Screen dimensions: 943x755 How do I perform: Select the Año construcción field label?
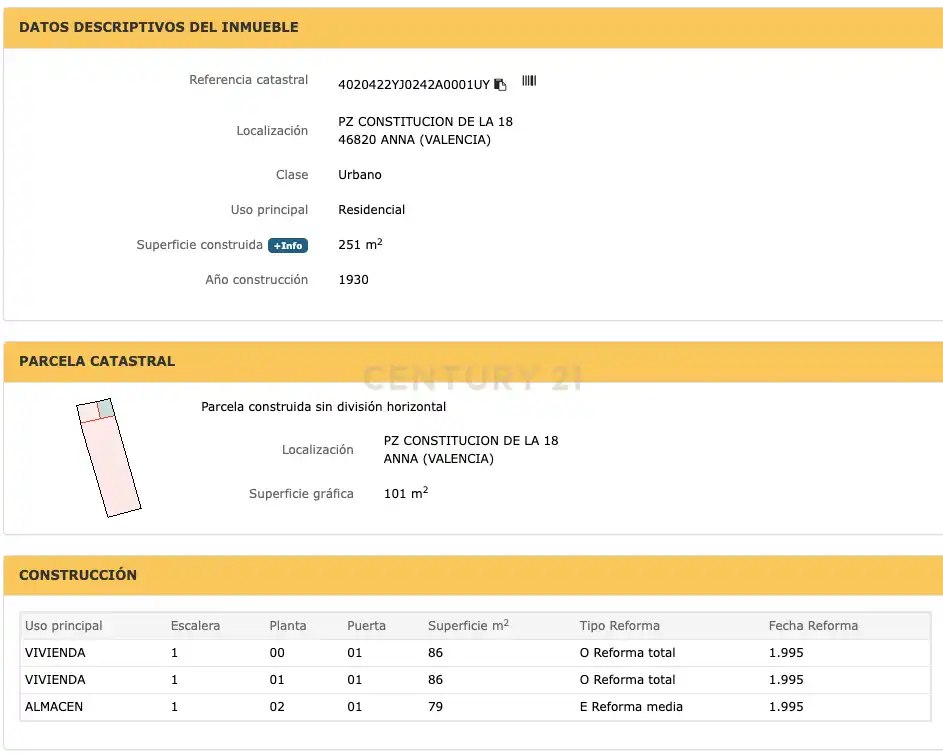click(x=256, y=280)
